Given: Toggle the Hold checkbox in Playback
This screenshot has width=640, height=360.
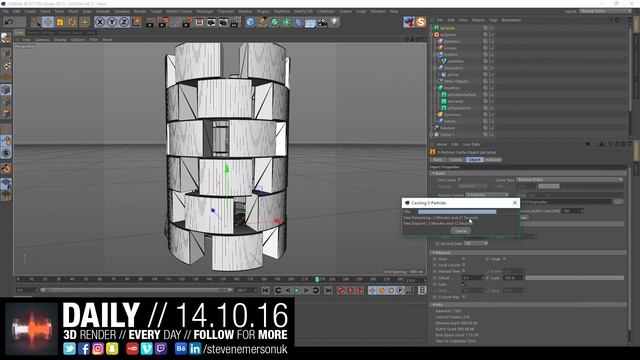Looking at the screenshot, I should (x=463, y=259).
